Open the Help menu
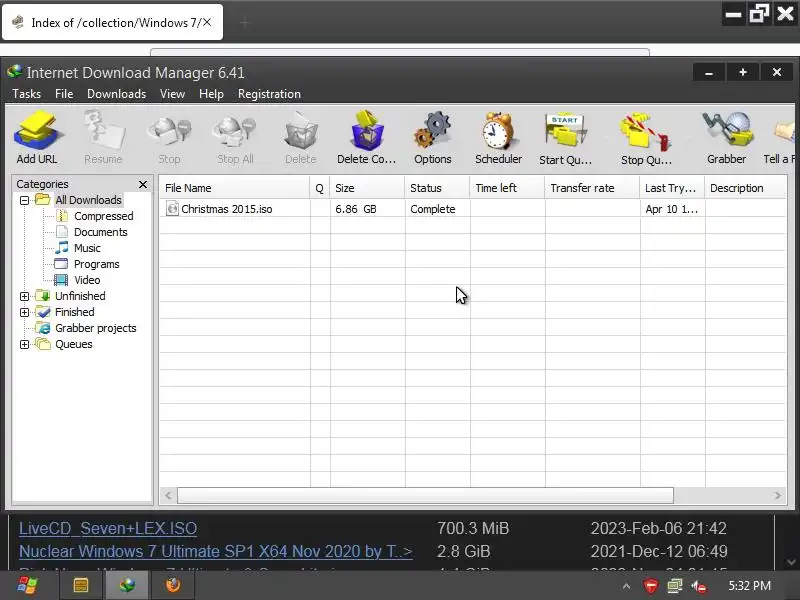 (x=211, y=94)
